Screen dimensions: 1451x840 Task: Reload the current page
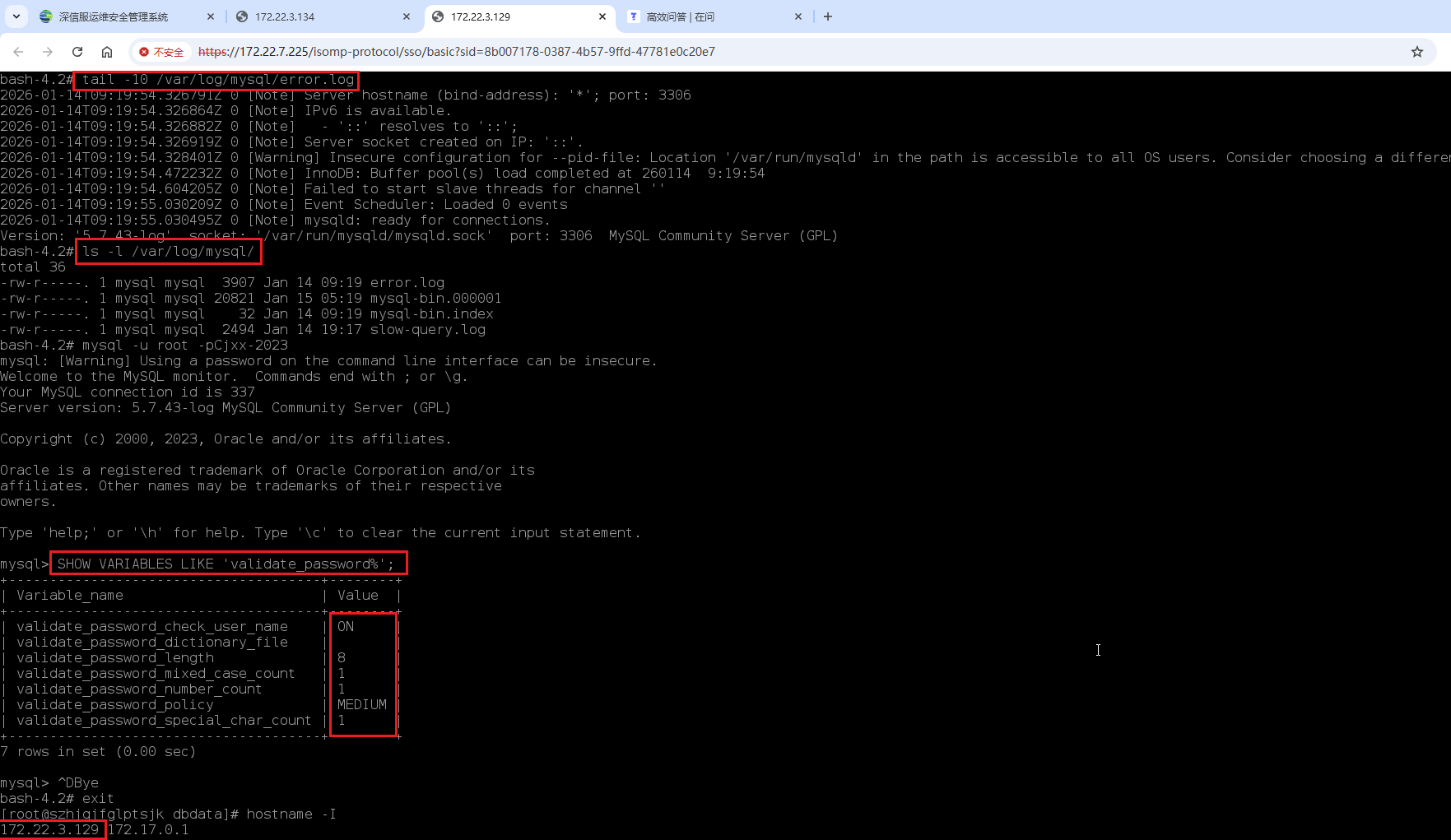(x=77, y=52)
